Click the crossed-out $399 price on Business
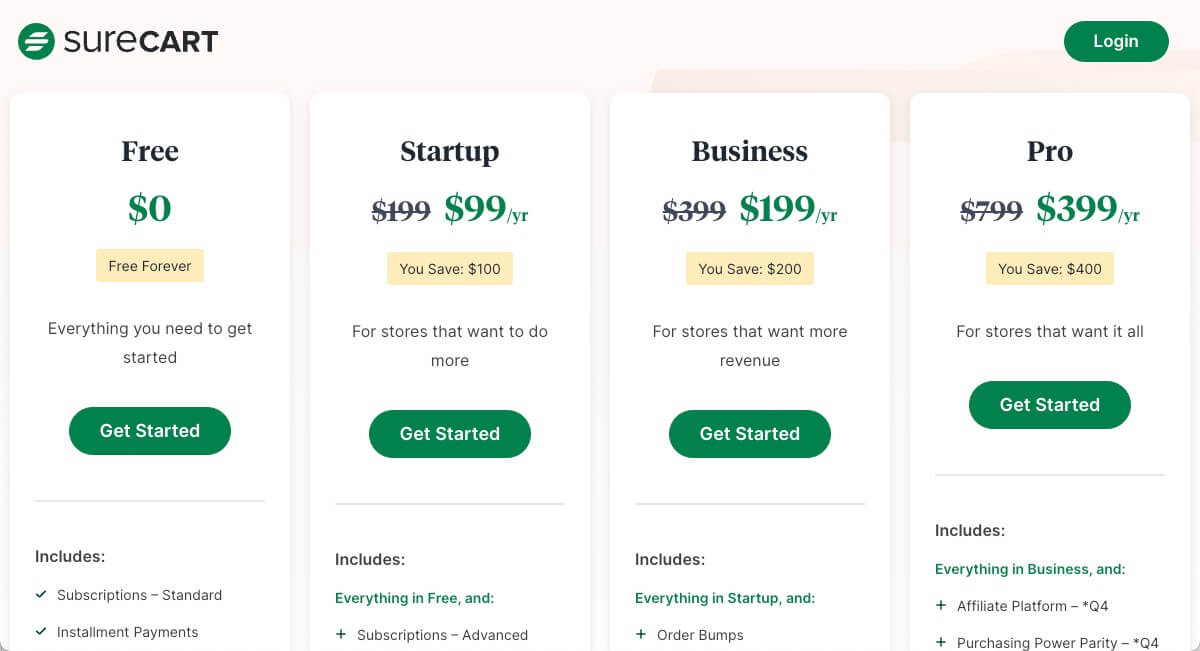Viewport: 1200px width, 651px height. coord(693,210)
